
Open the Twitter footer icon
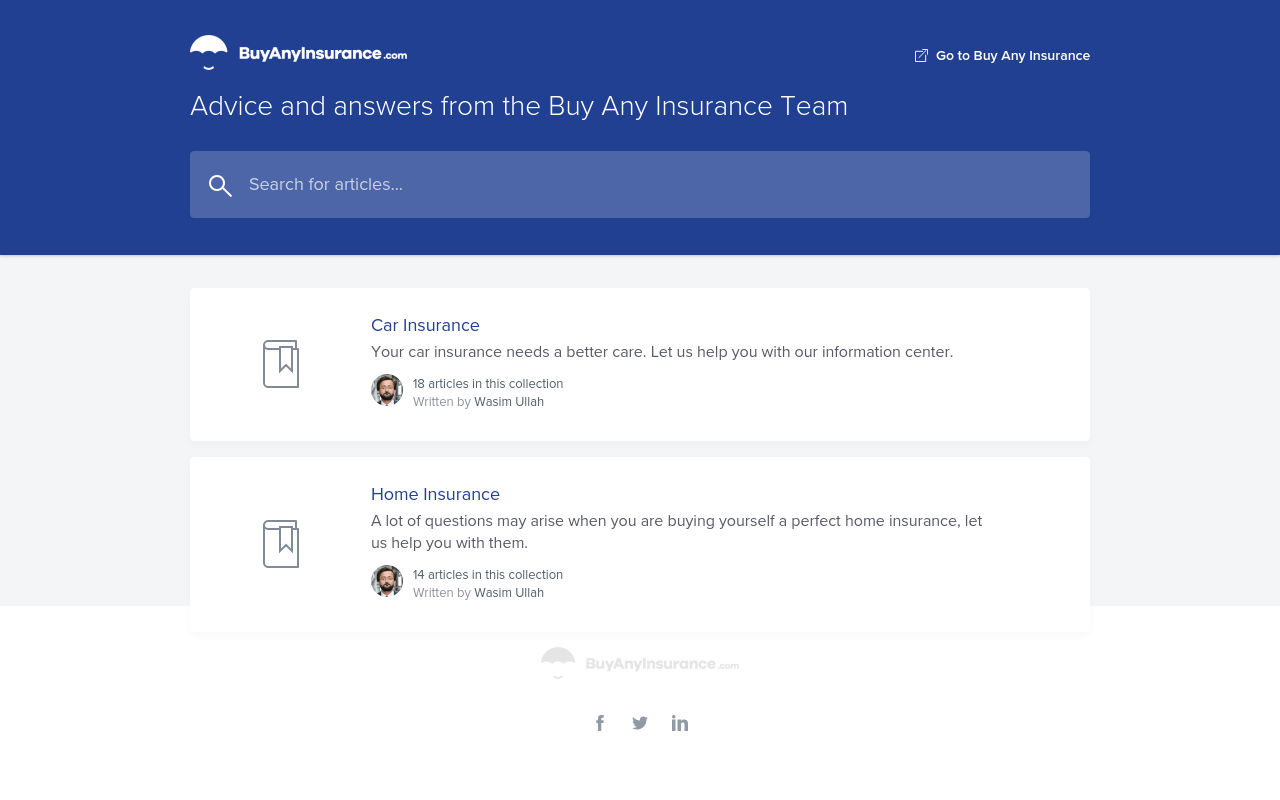point(640,723)
